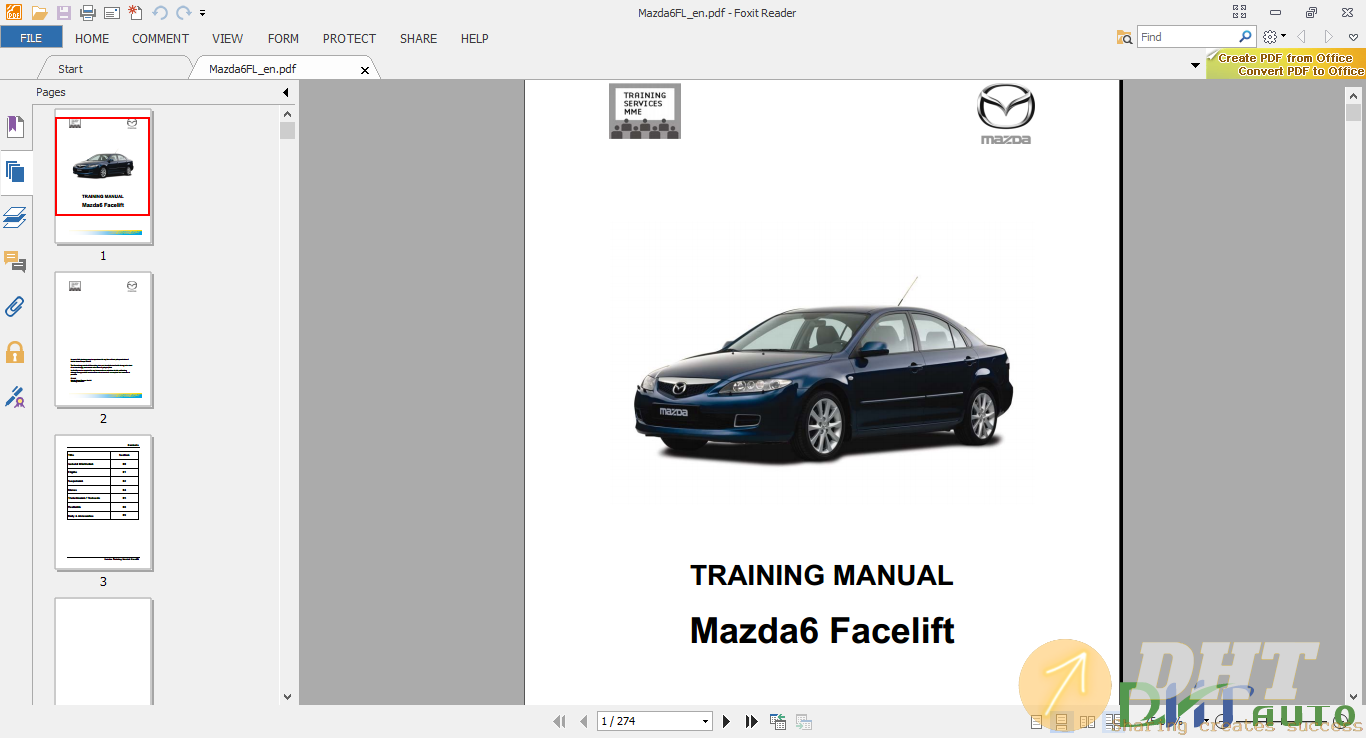This screenshot has width=1366, height=738.
Task: Open the document tab list dropdown arrow
Action: [x=1196, y=66]
